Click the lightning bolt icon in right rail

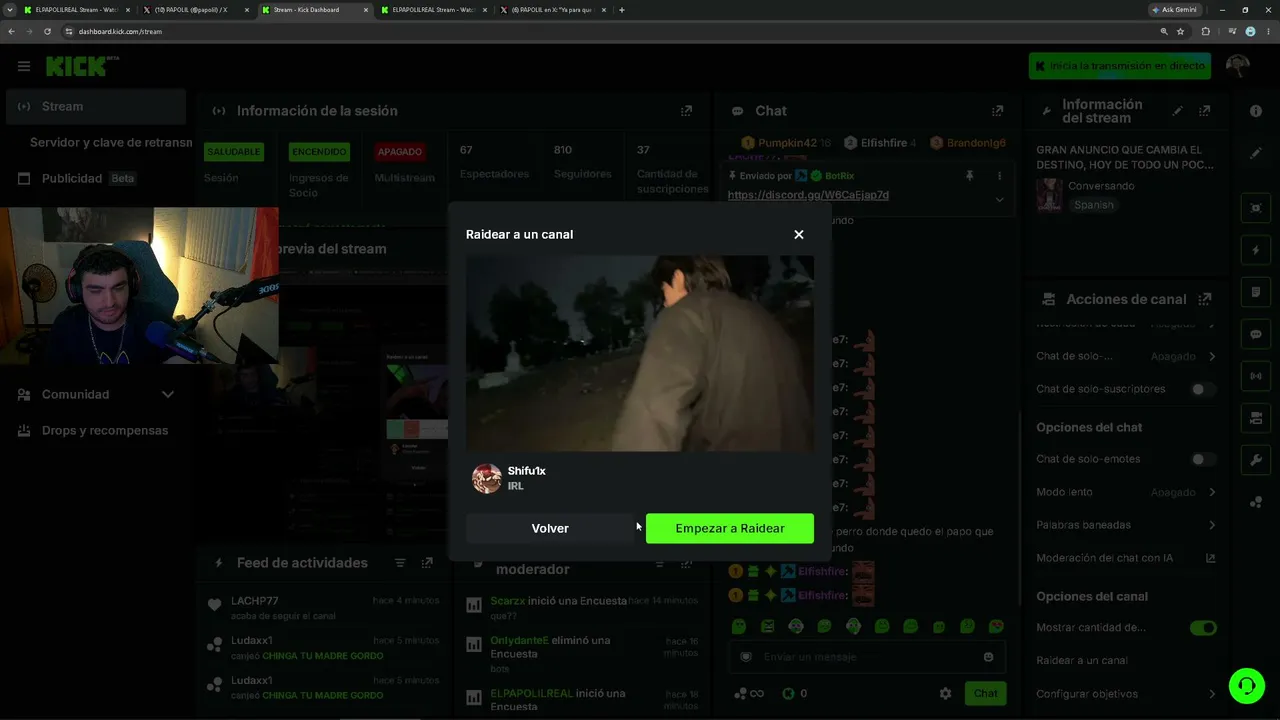point(1256,250)
